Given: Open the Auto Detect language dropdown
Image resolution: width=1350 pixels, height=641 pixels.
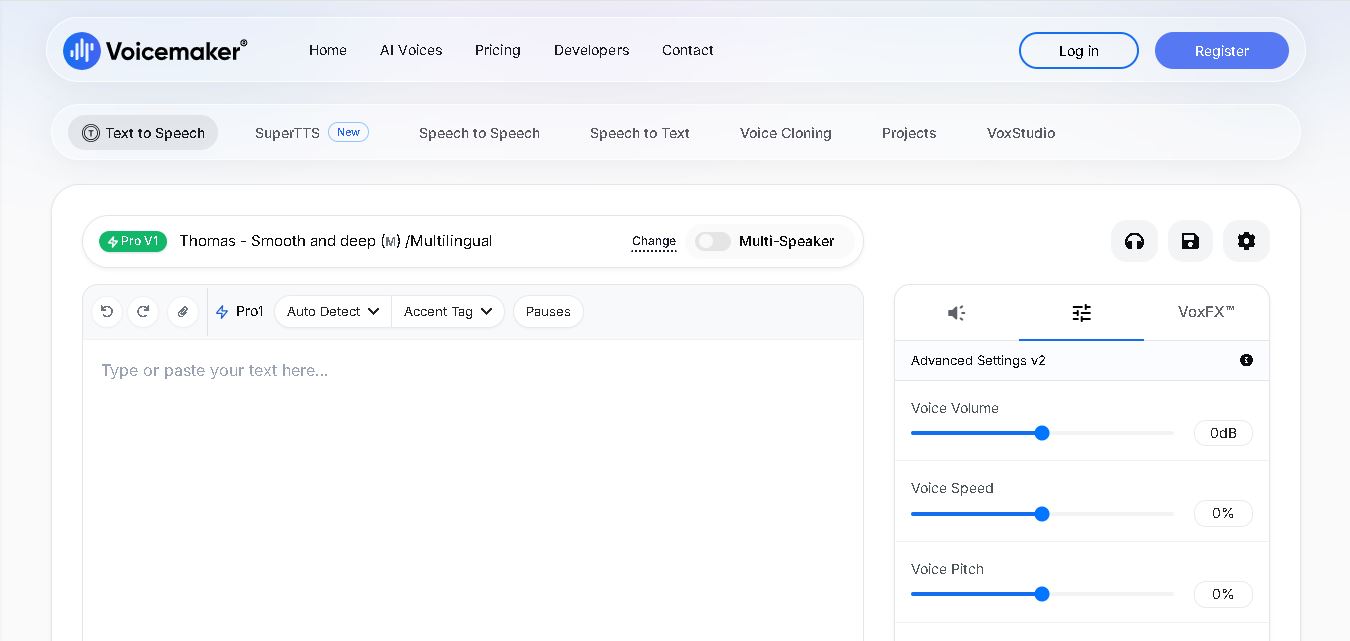Looking at the screenshot, I should [x=333, y=312].
